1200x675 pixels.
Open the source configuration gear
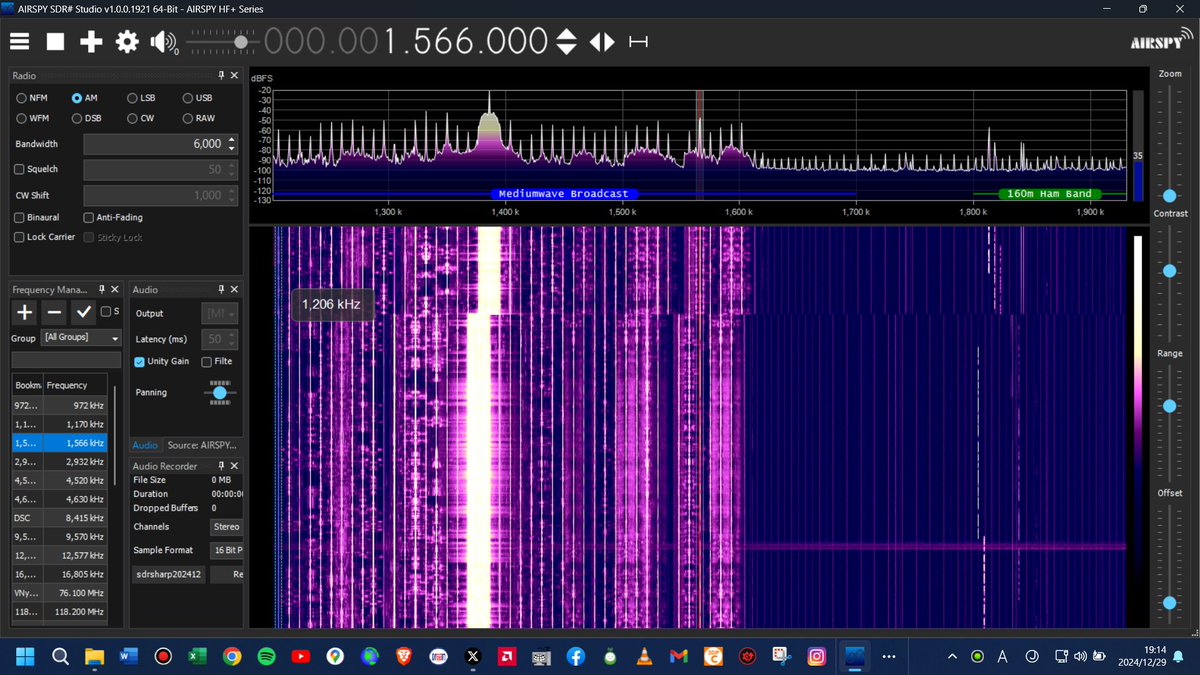click(125, 42)
